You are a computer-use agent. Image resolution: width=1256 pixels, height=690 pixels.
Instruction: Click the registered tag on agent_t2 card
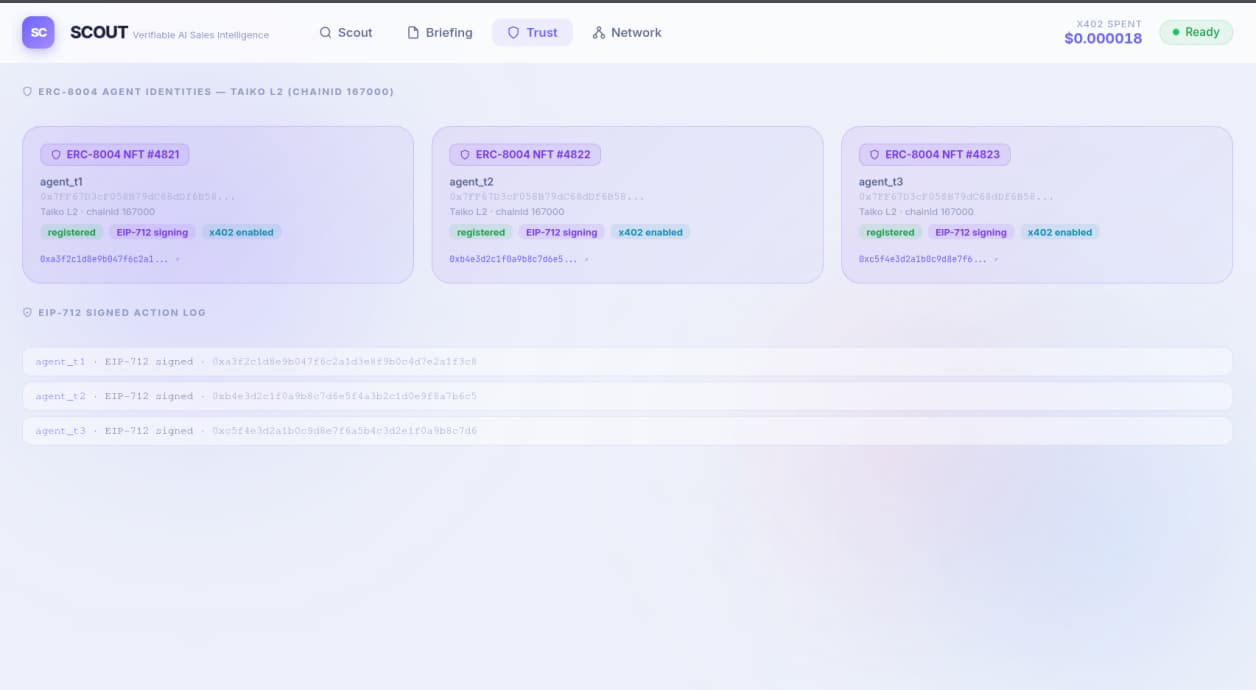click(481, 232)
